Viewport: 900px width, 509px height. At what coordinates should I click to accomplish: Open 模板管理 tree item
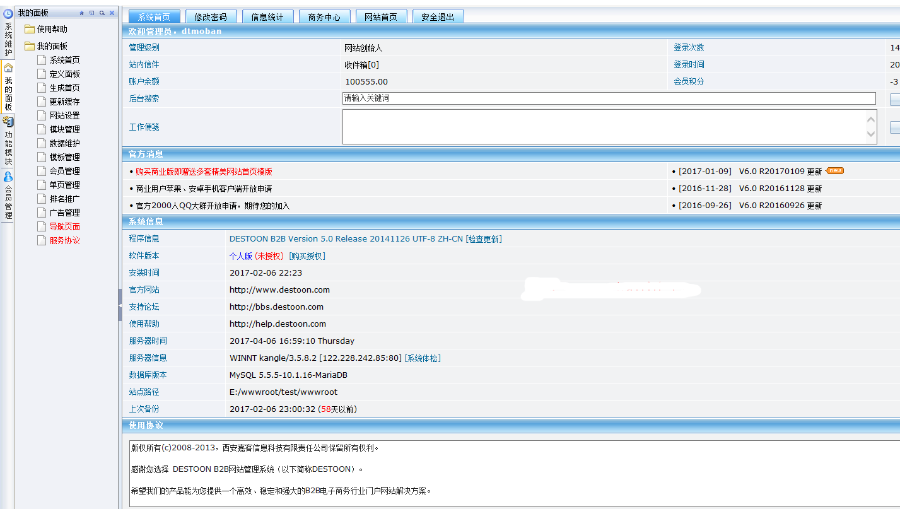64,157
